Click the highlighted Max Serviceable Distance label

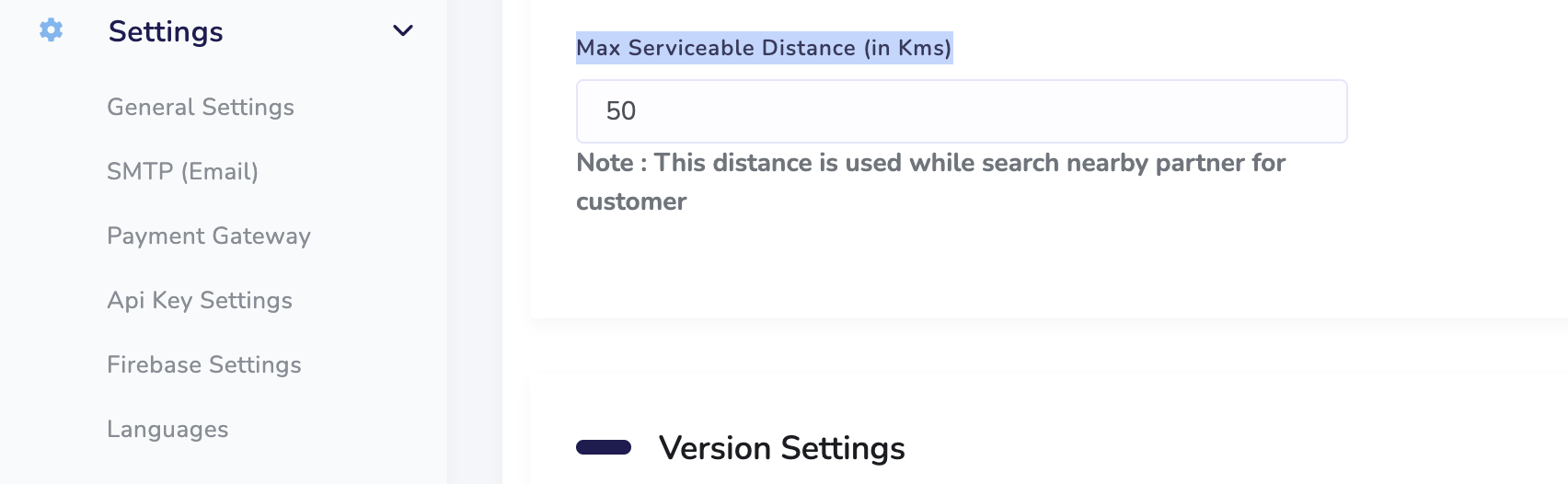coord(764,48)
